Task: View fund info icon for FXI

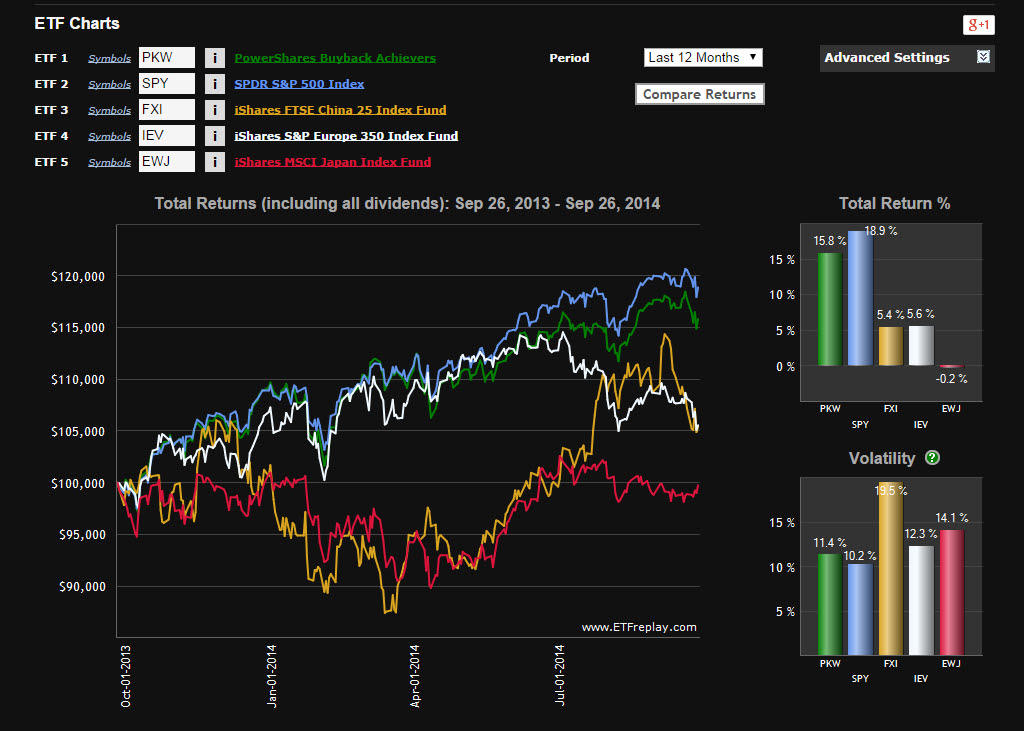Action: [215, 110]
